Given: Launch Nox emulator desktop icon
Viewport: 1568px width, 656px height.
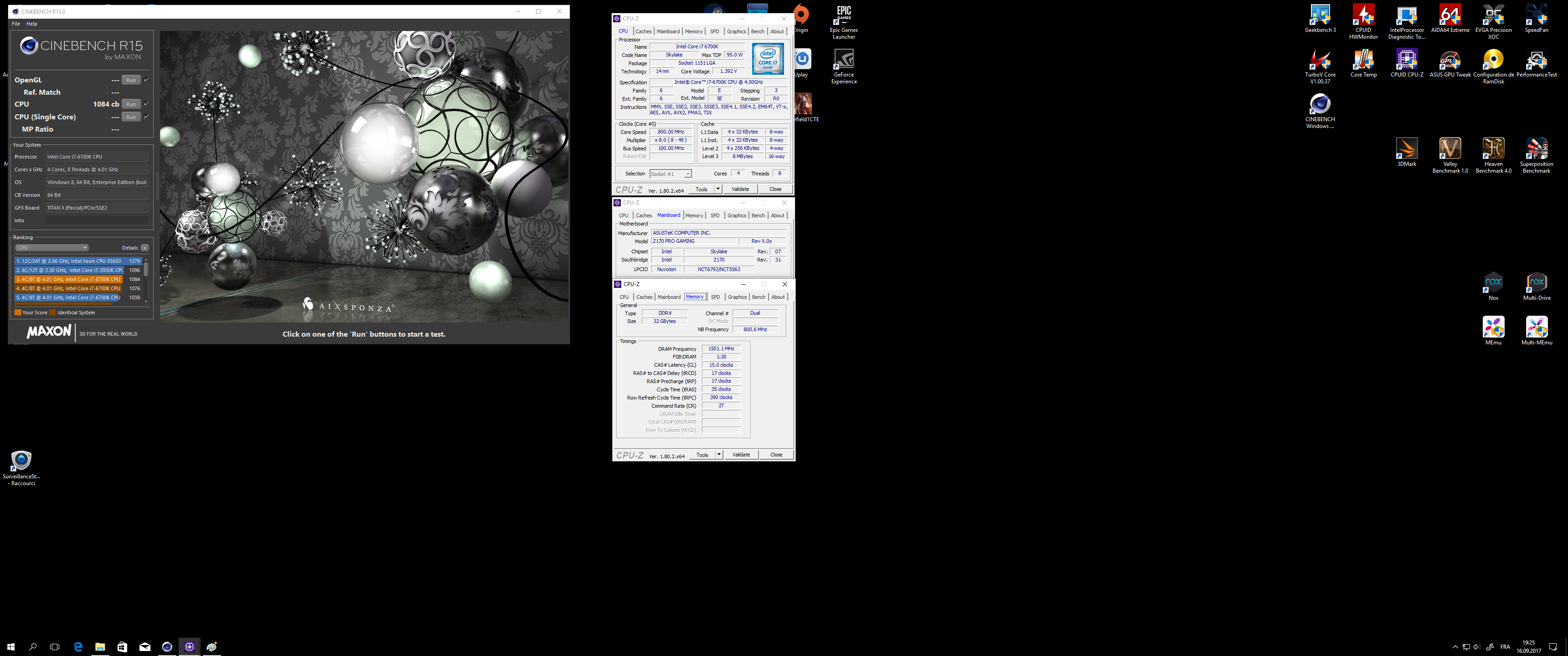Looking at the screenshot, I should pos(1493,286).
